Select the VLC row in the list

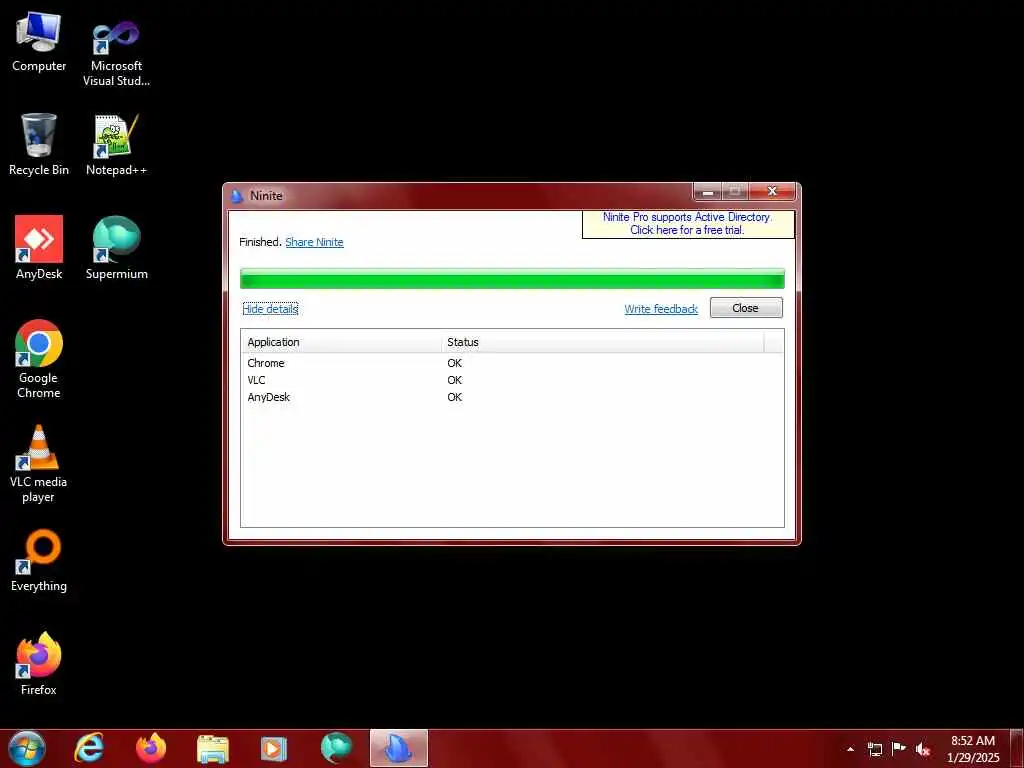(512, 380)
